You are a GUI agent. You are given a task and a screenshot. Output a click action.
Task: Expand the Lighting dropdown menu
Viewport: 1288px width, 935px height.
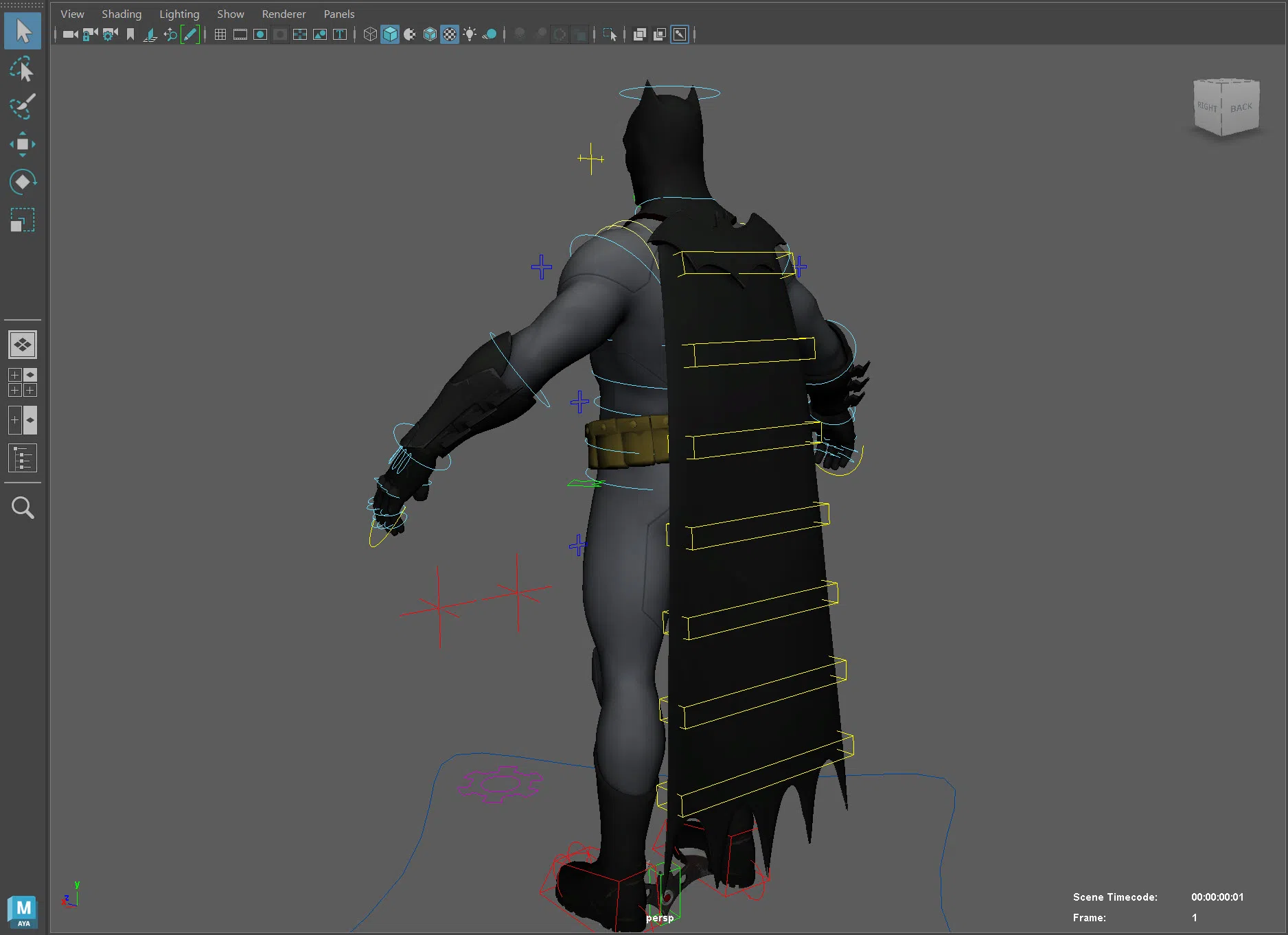click(x=179, y=14)
